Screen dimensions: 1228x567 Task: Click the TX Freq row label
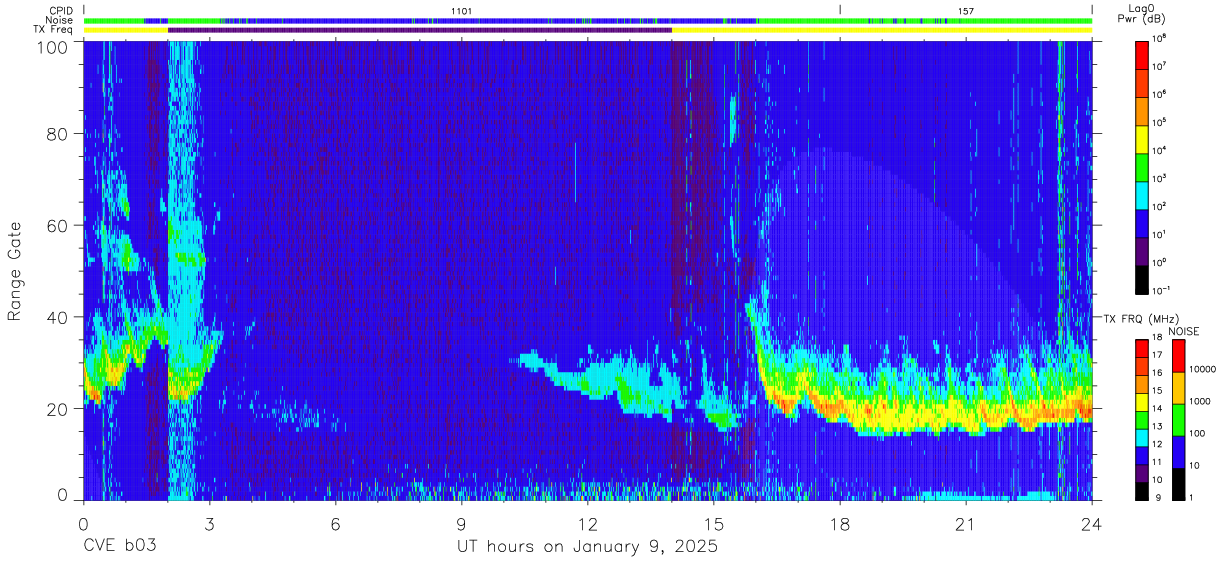click(x=54, y=30)
